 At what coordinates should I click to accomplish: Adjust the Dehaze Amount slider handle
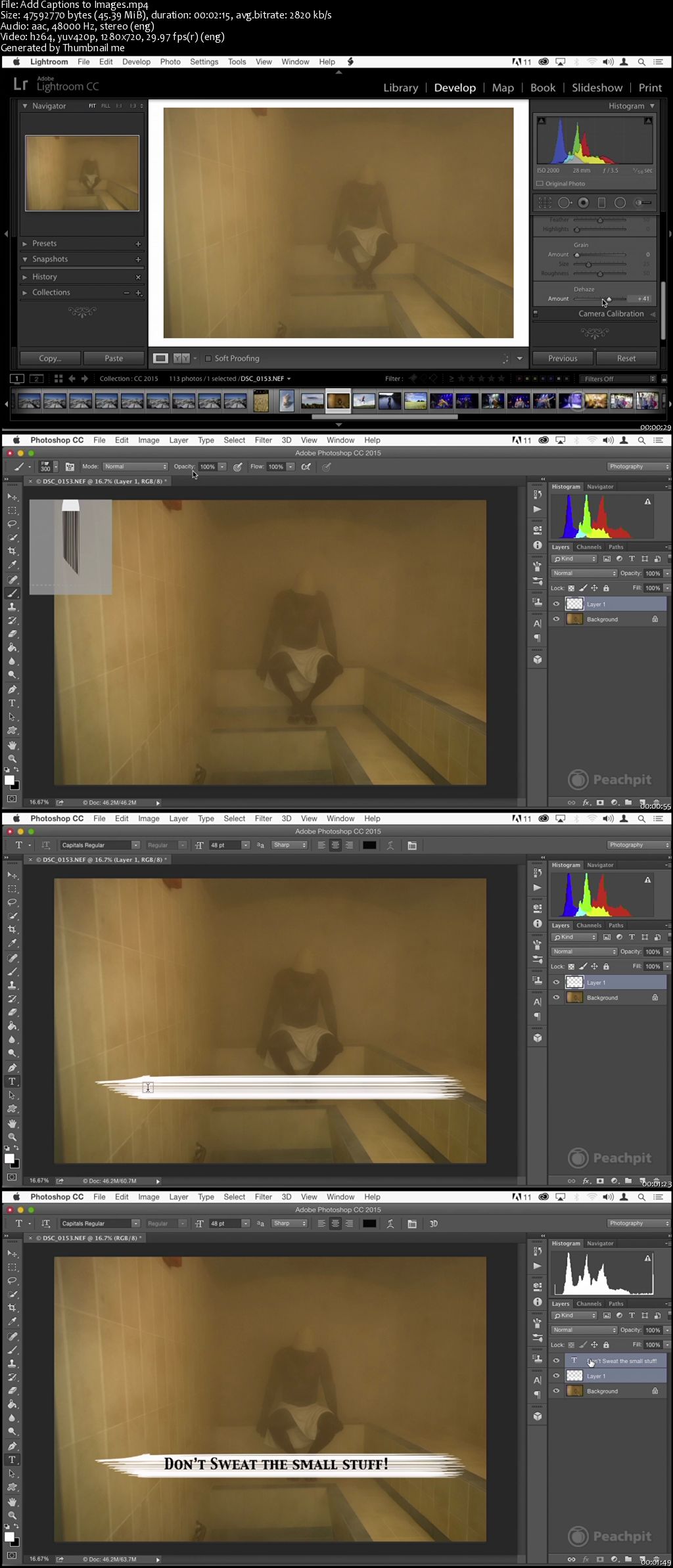click(609, 299)
